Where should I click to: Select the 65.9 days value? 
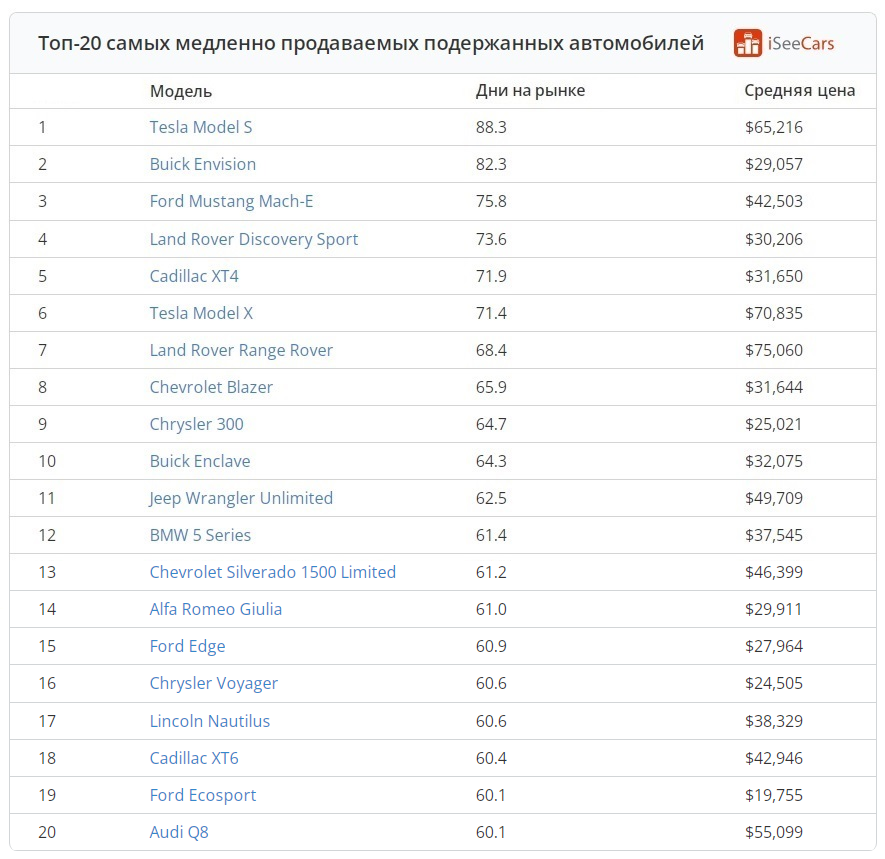click(491, 387)
